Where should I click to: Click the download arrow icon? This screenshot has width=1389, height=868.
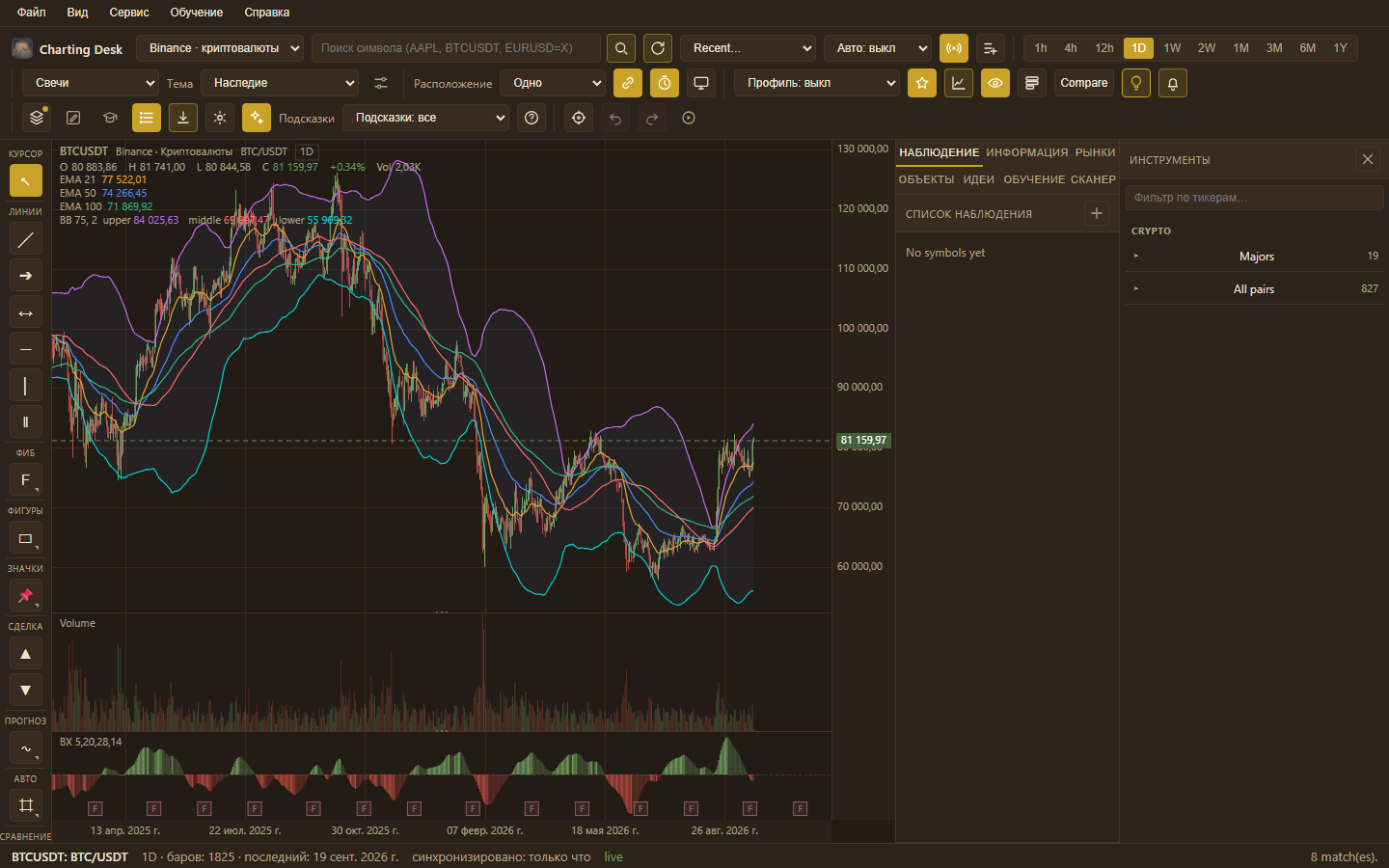click(183, 118)
